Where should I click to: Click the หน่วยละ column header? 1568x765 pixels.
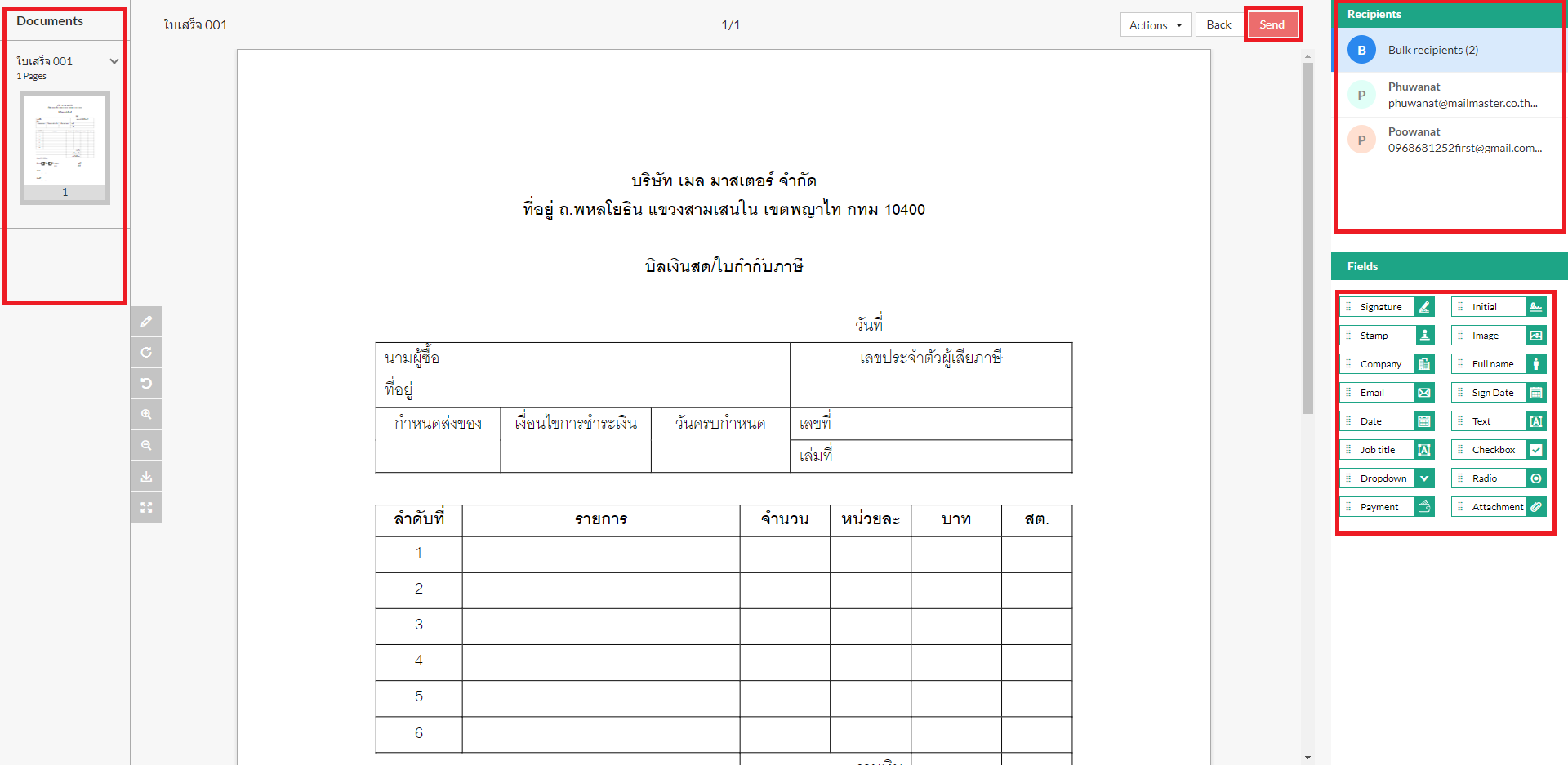pyautogui.click(x=871, y=520)
